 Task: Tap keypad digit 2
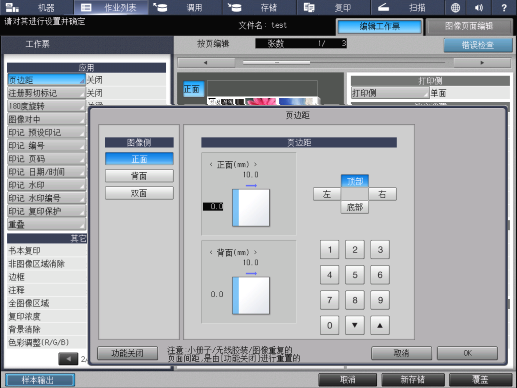tap(355, 249)
